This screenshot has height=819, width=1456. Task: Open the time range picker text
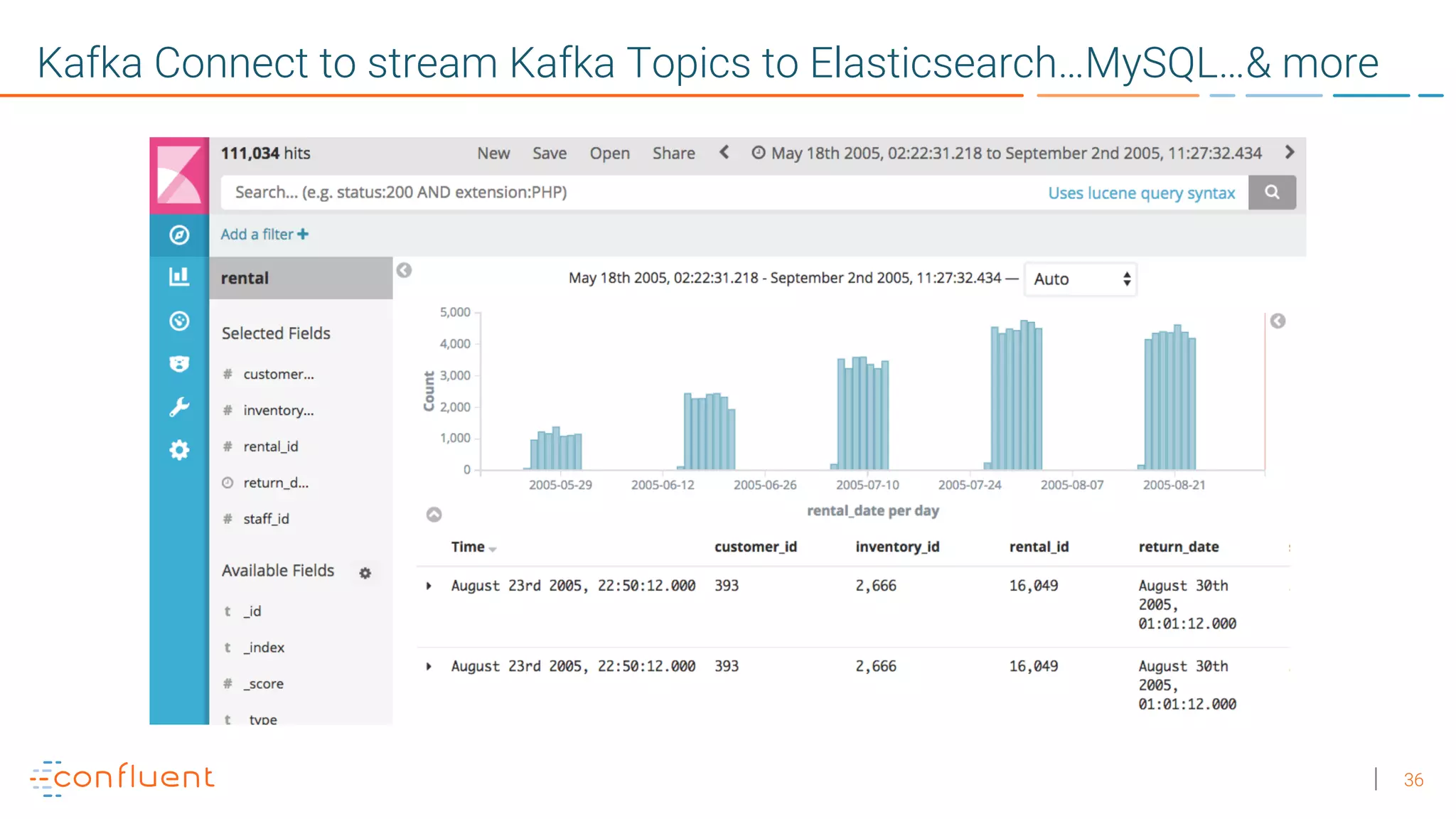tap(1016, 153)
